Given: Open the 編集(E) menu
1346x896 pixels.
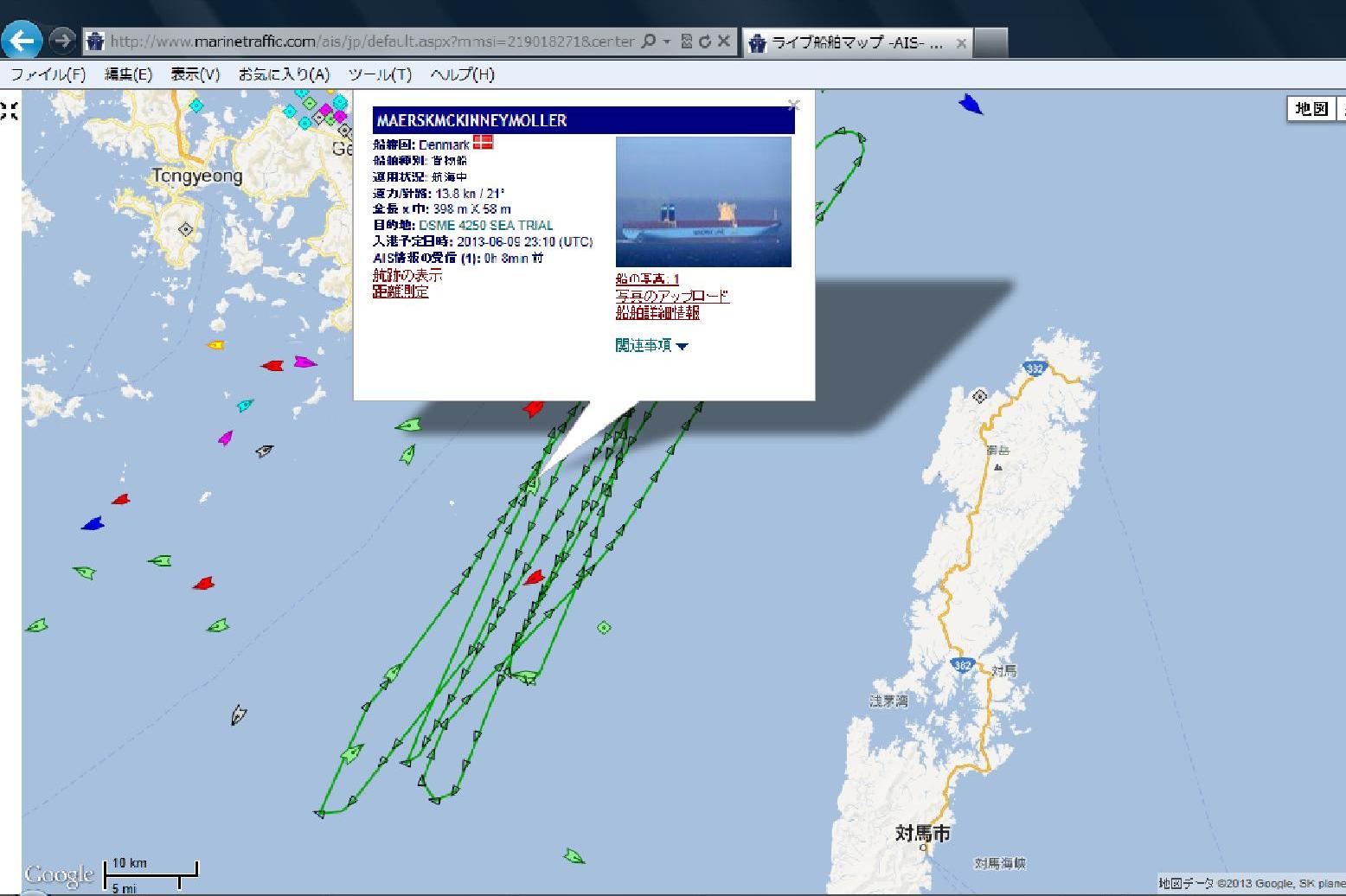Looking at the screenshot, I should click(x=128, y=74).
